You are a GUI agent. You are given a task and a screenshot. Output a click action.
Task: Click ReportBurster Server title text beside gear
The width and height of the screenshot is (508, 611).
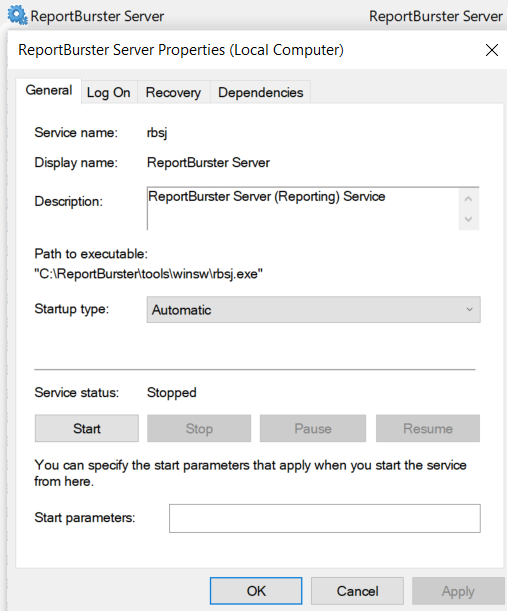pos(97,16)
